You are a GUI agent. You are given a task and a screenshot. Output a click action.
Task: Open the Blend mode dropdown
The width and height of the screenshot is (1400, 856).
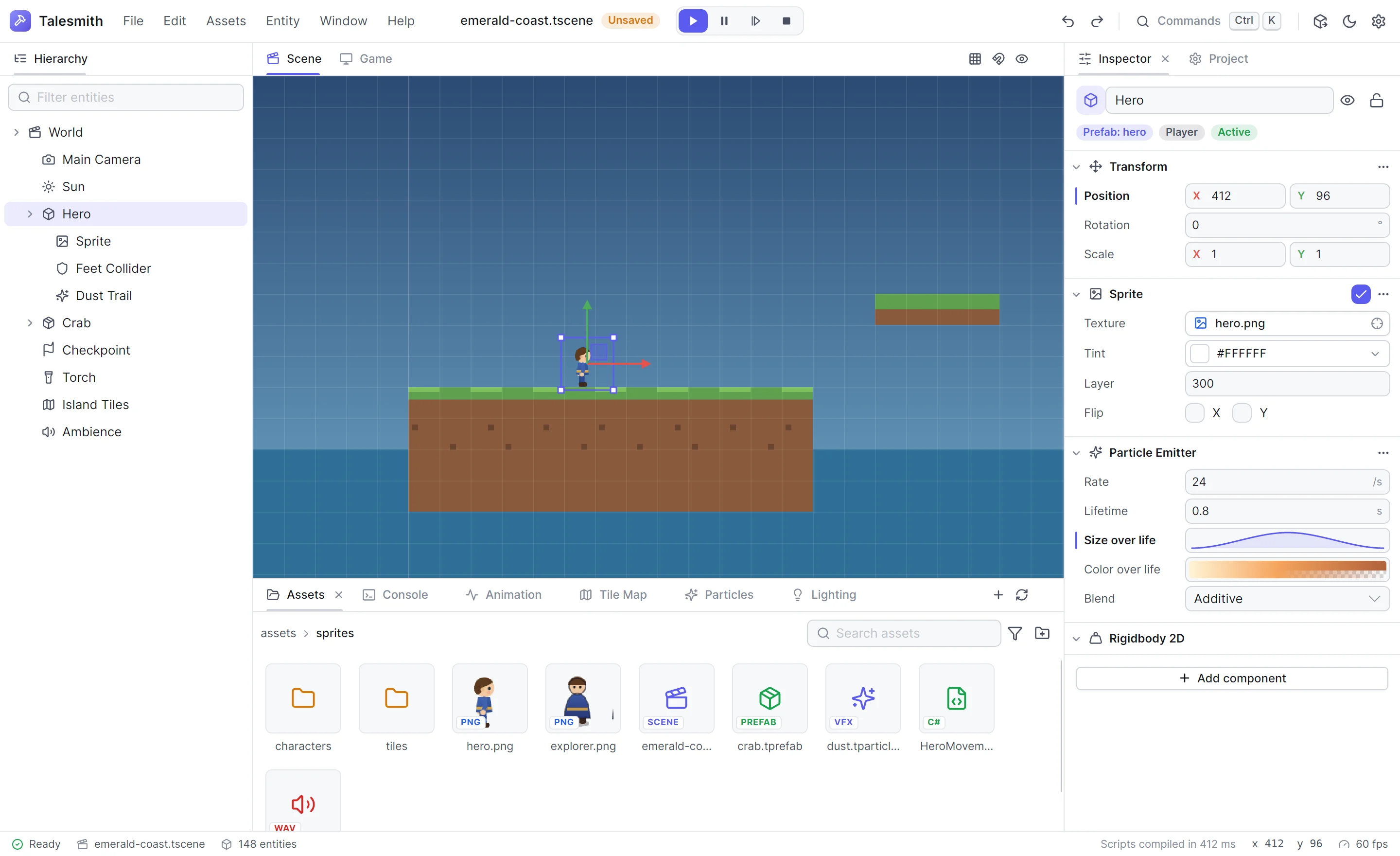(x=1287, y=599)
